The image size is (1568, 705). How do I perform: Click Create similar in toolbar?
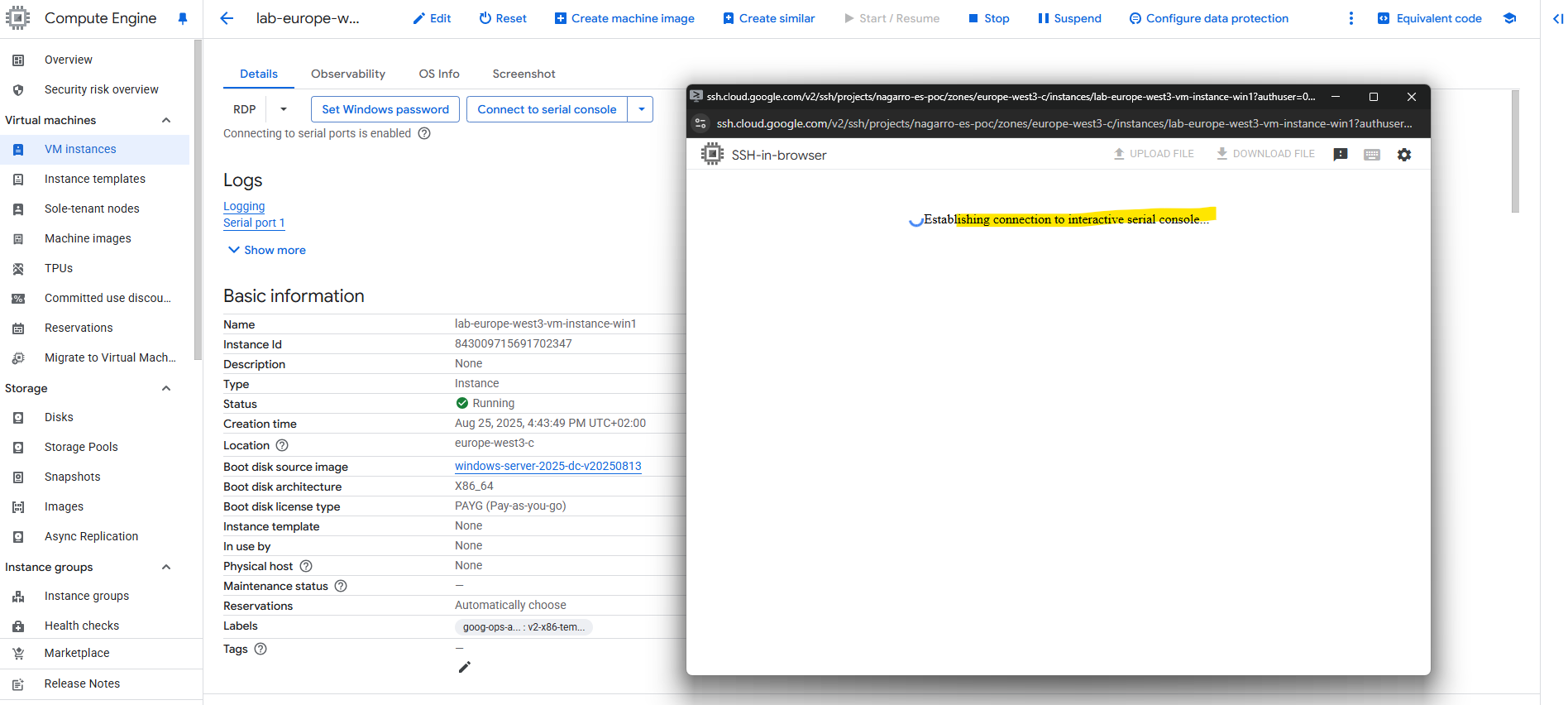(768, 18)
